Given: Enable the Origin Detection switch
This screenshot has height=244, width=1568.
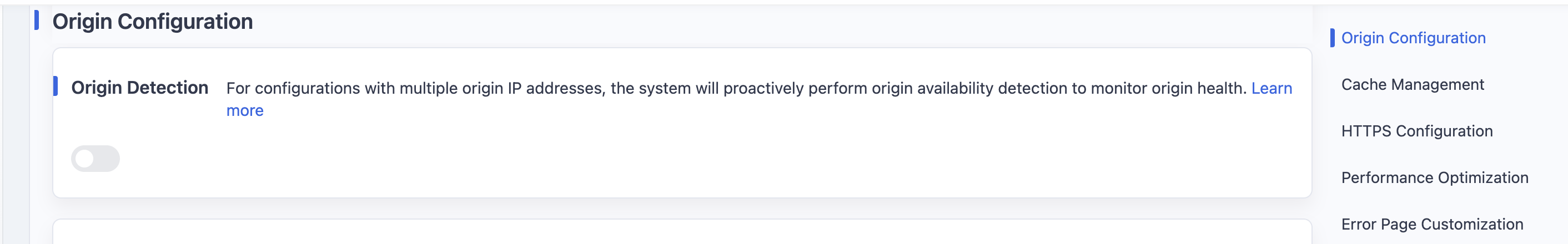Looking at the screenshot, I should (95, 158).
